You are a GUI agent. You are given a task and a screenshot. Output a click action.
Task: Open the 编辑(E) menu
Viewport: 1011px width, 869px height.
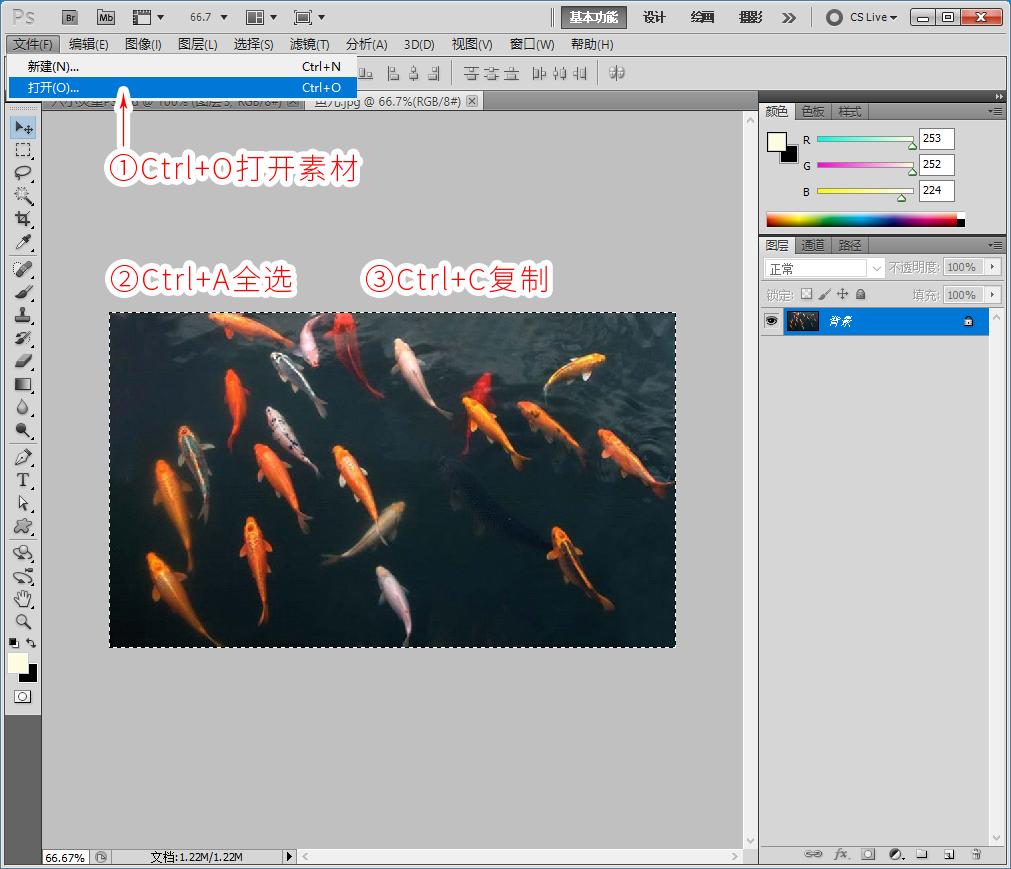point(89,44)
